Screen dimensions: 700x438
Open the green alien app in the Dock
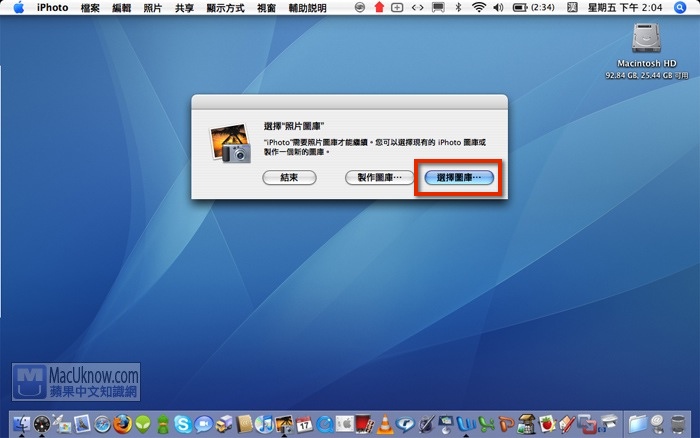tap(143, 424)
